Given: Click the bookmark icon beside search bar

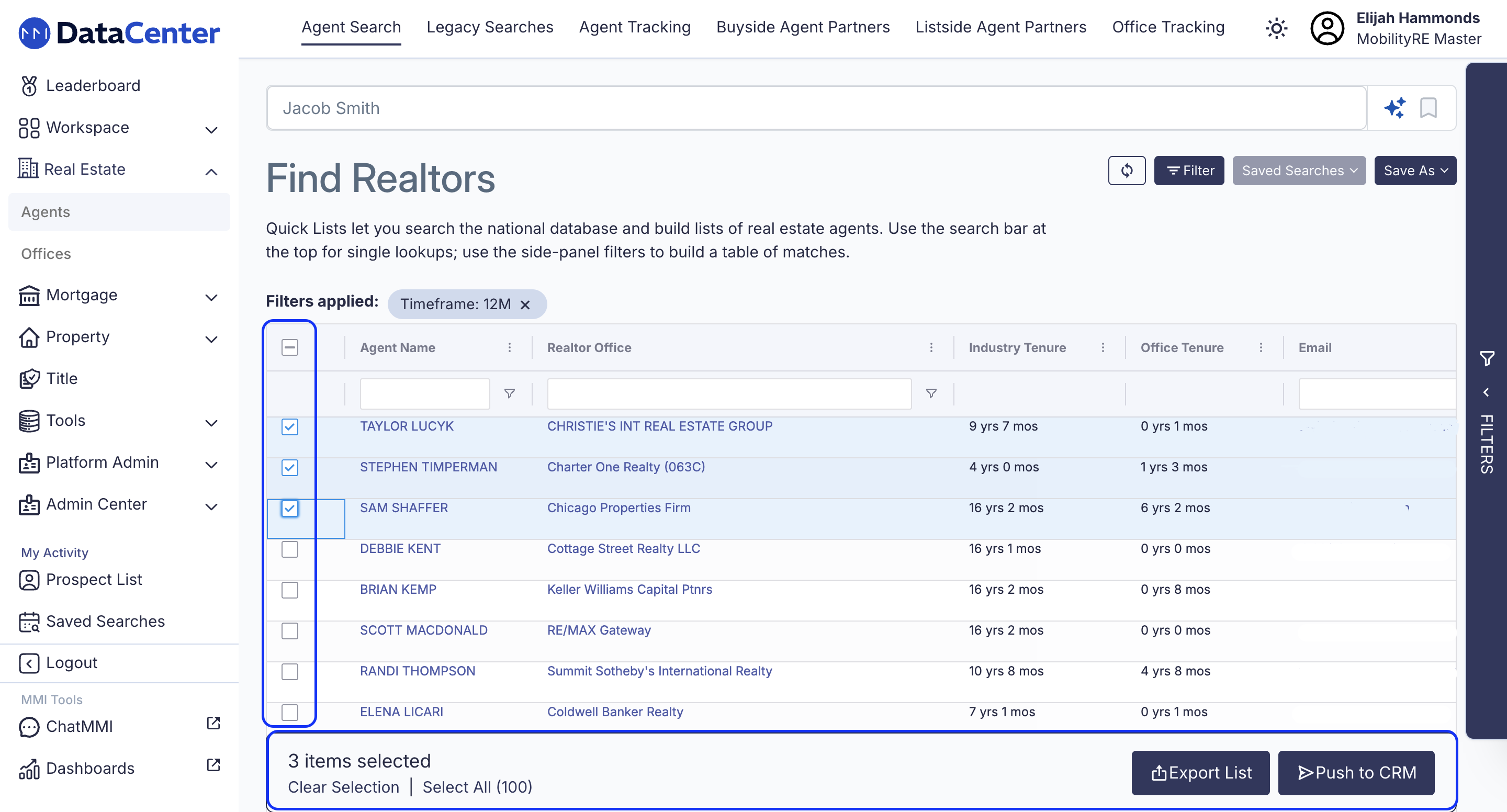Looking at the screenshot, I should point(1428,108).
